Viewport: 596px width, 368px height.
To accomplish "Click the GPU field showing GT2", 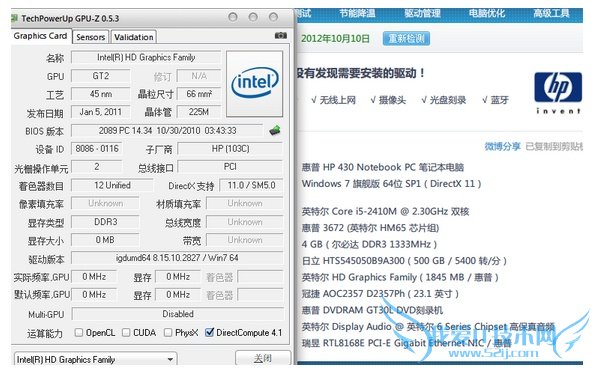I will tap(101, 76).
